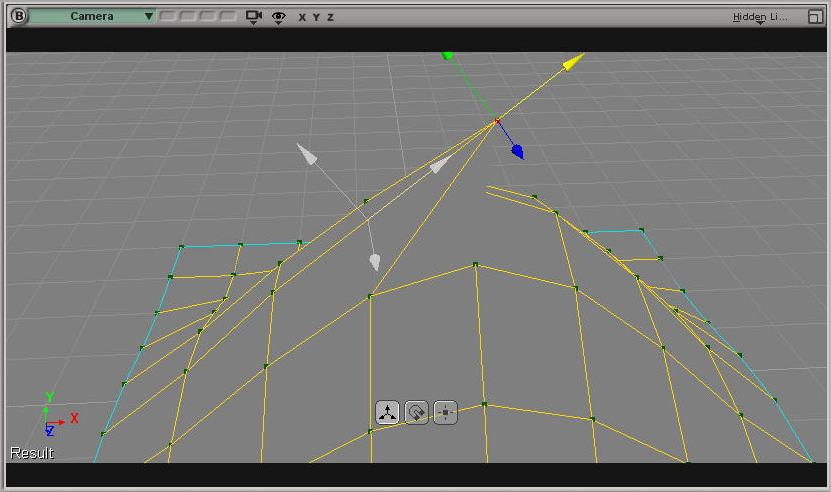The width and height of the screenshot is (831, 492).
Task: Open the eye show/hide menu
Action: (x=278, y=17)
